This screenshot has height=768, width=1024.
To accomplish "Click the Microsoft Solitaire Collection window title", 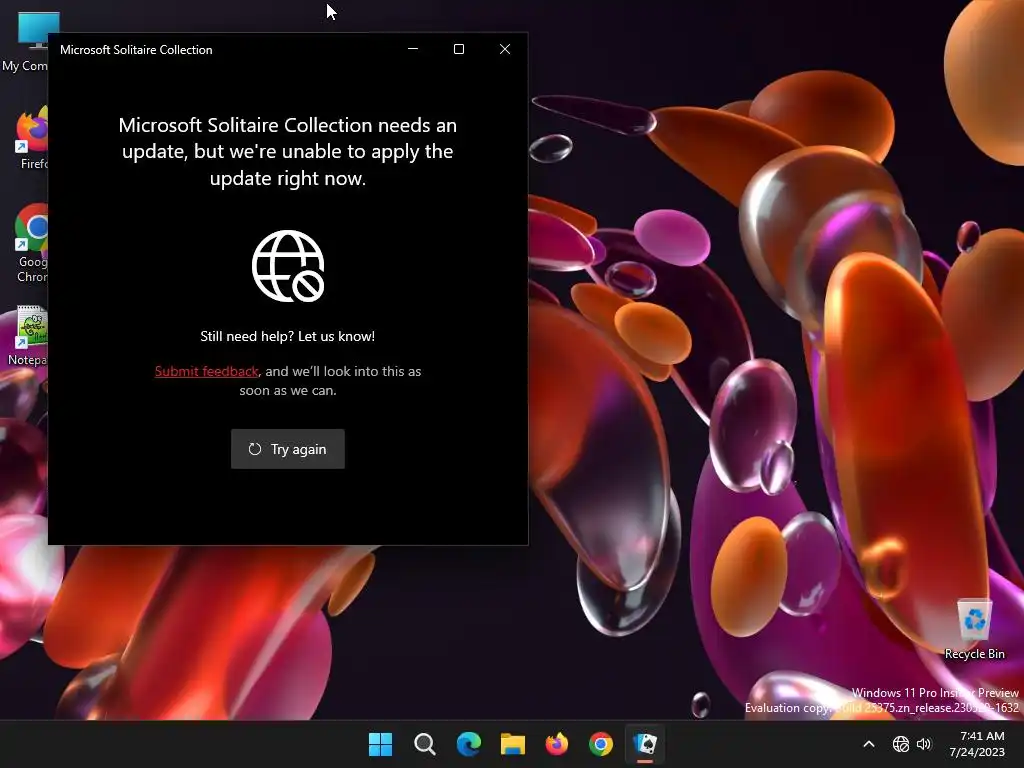I will click(x=136, y=50).
